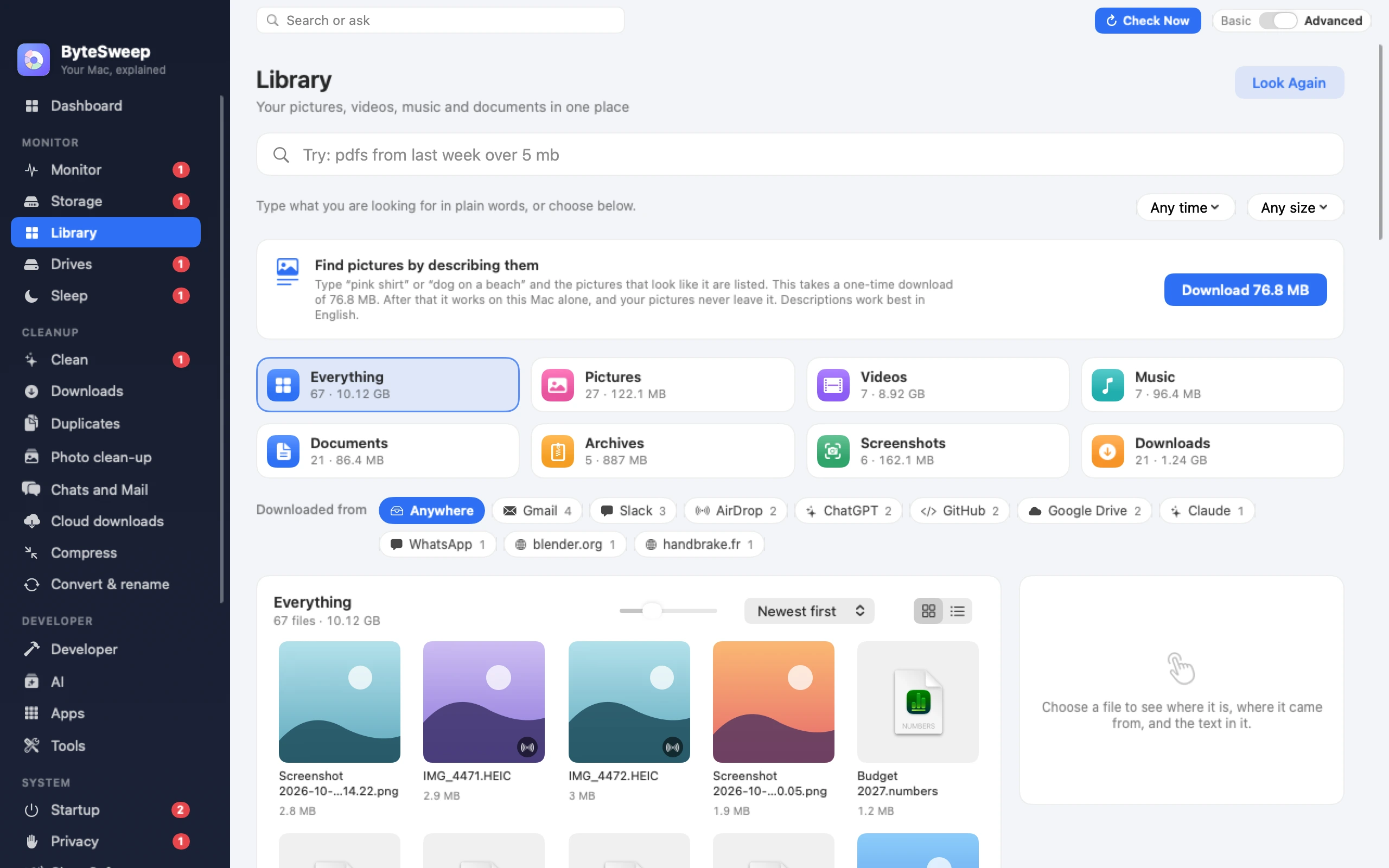Adjust the thumbnail size slider
Image resolution: width=1389 pixels, height=868 pixels.
click(668, 611)
